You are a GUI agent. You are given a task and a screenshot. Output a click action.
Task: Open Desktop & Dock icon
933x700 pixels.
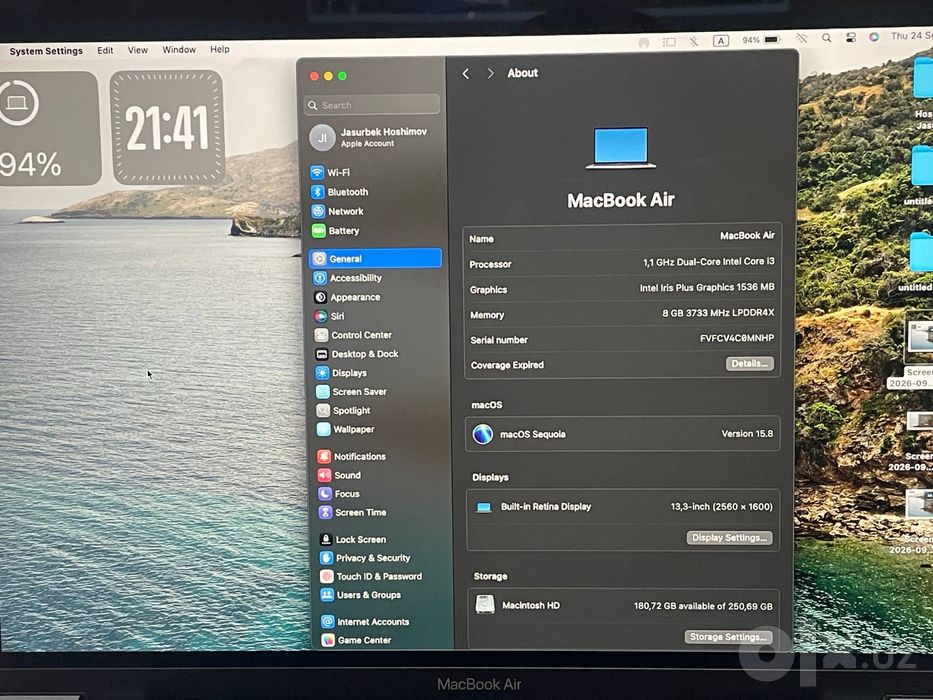(322, 354)
